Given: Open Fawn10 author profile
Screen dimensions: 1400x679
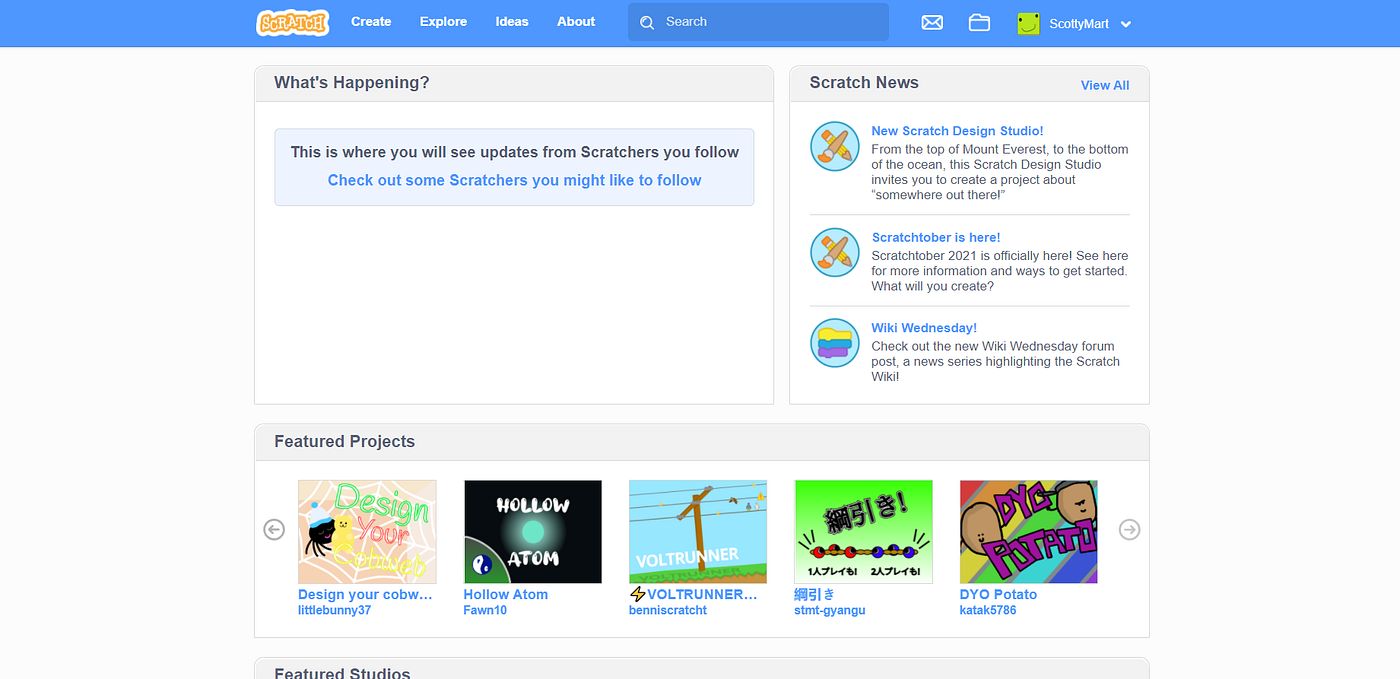Looking at the screenshot, I should (485, 610).
